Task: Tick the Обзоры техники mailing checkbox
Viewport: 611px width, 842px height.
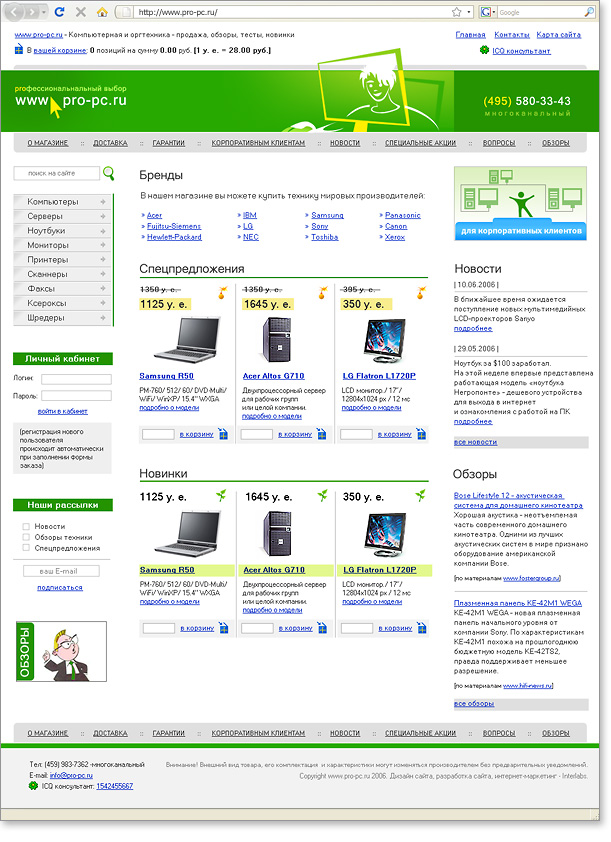Action: click(x=26, y=537)
